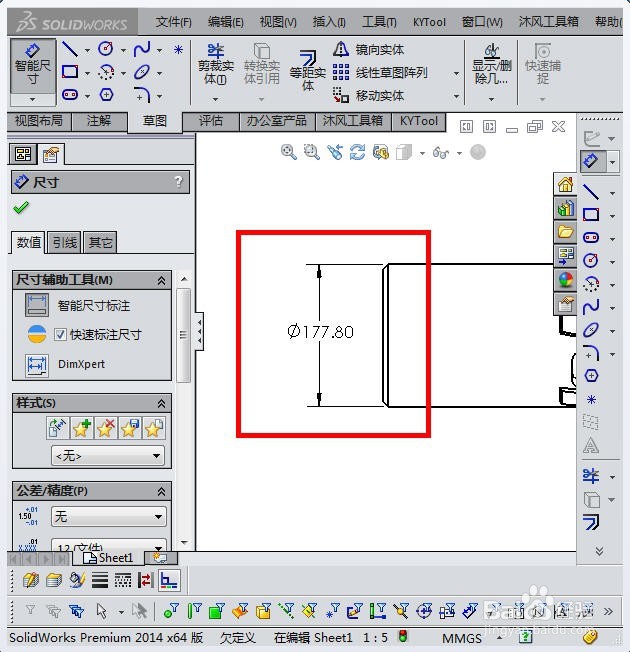Open the Appearances color ball icon
Screen dimensions: 630x652
pyautogui.click(x=565, y=280)
